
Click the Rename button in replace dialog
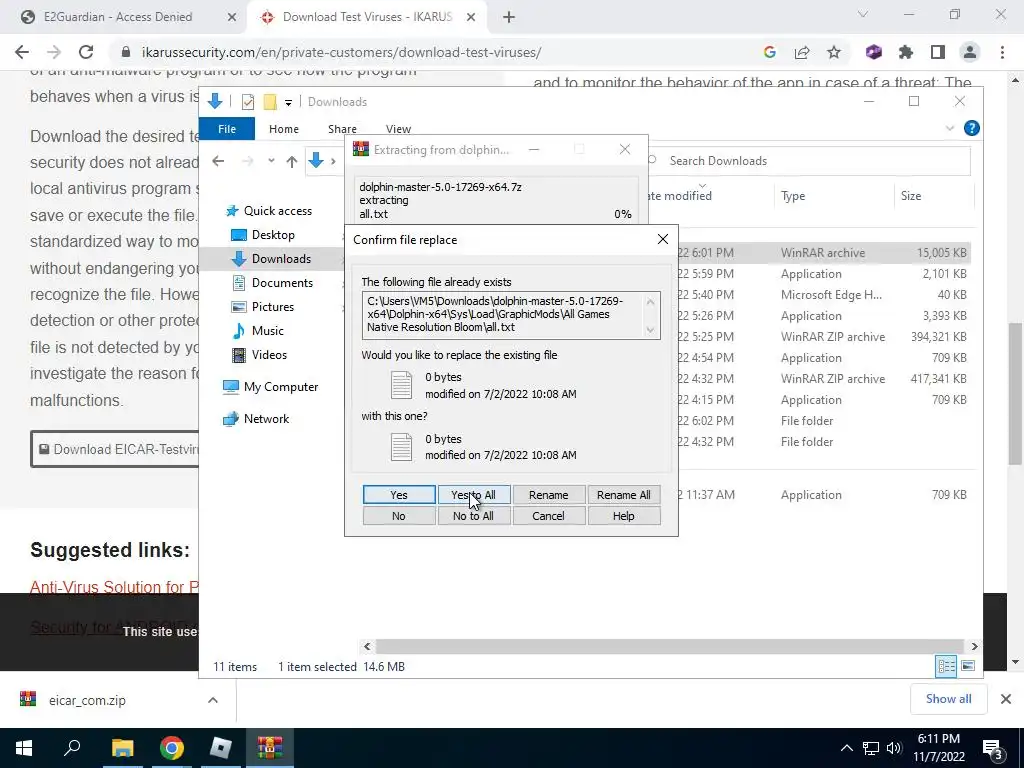549,495
